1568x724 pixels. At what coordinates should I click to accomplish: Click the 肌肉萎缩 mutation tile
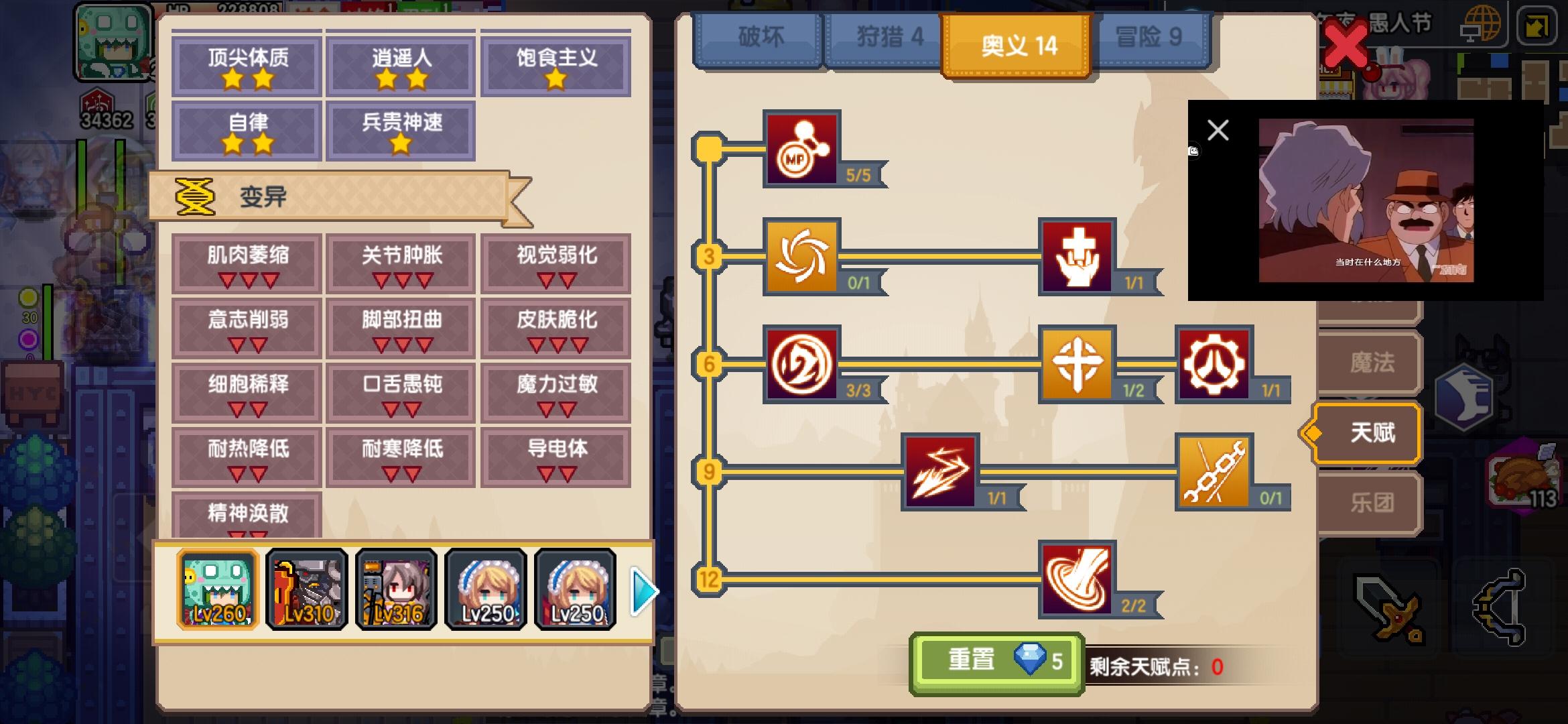(247, 264)
